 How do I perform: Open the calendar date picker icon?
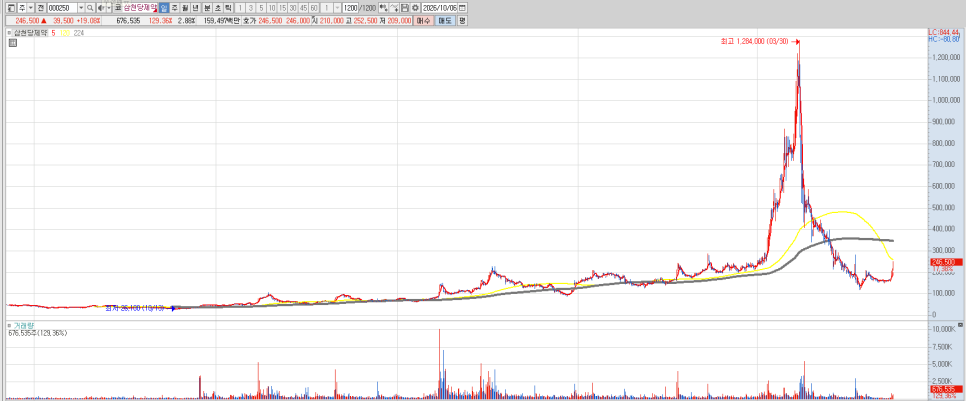point(462,8)
